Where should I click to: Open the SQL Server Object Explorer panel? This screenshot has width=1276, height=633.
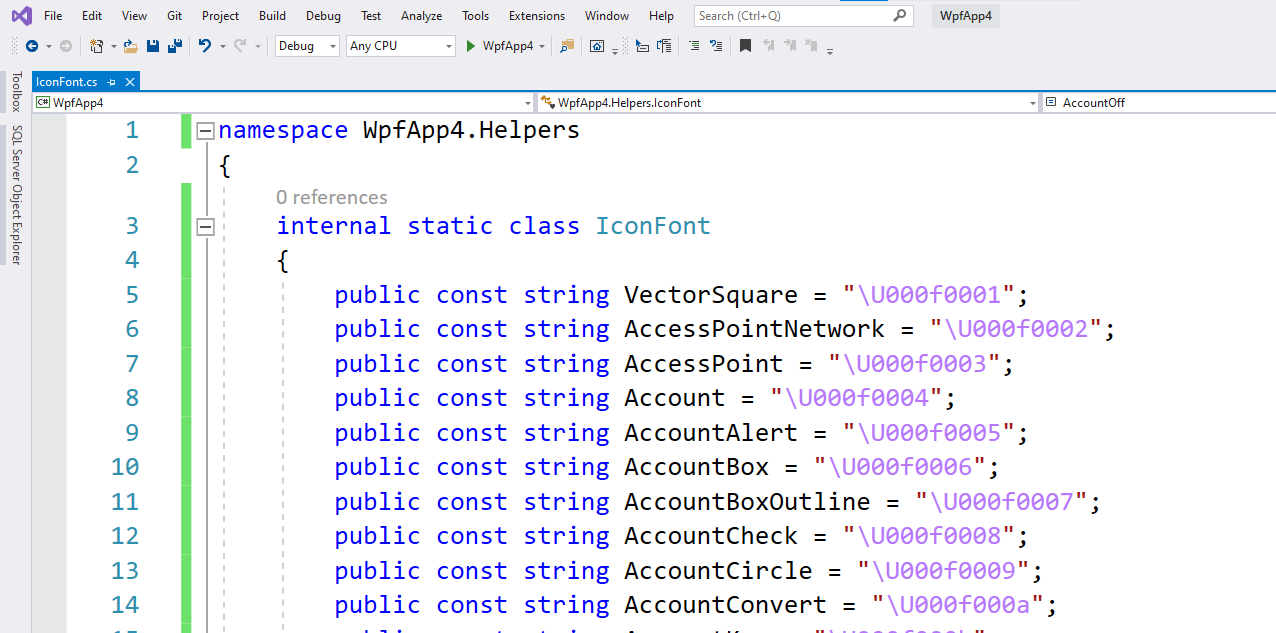pyautogui.click(x=16, y=195)
